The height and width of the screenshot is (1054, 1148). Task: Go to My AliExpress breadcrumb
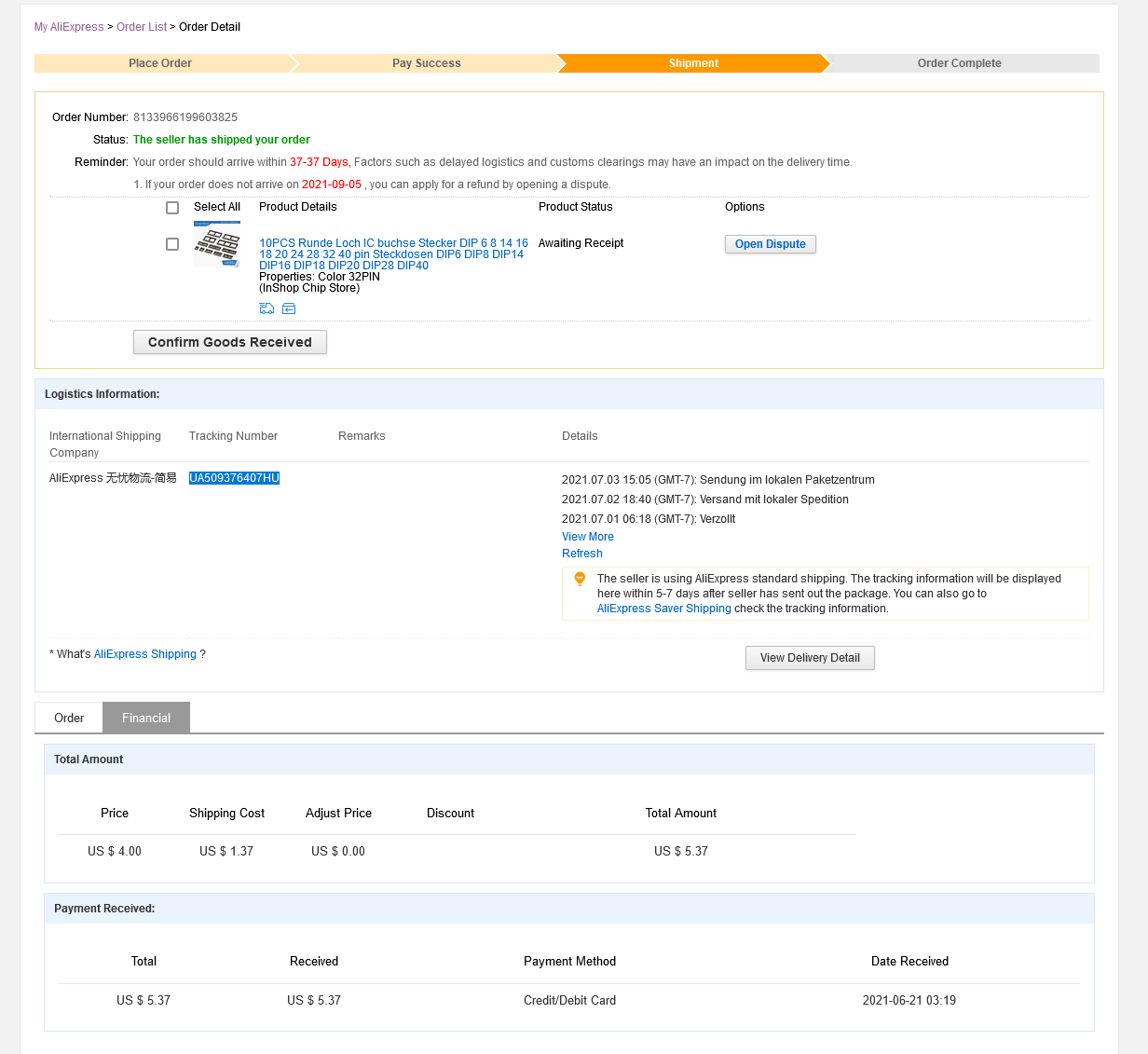point(69,27)
